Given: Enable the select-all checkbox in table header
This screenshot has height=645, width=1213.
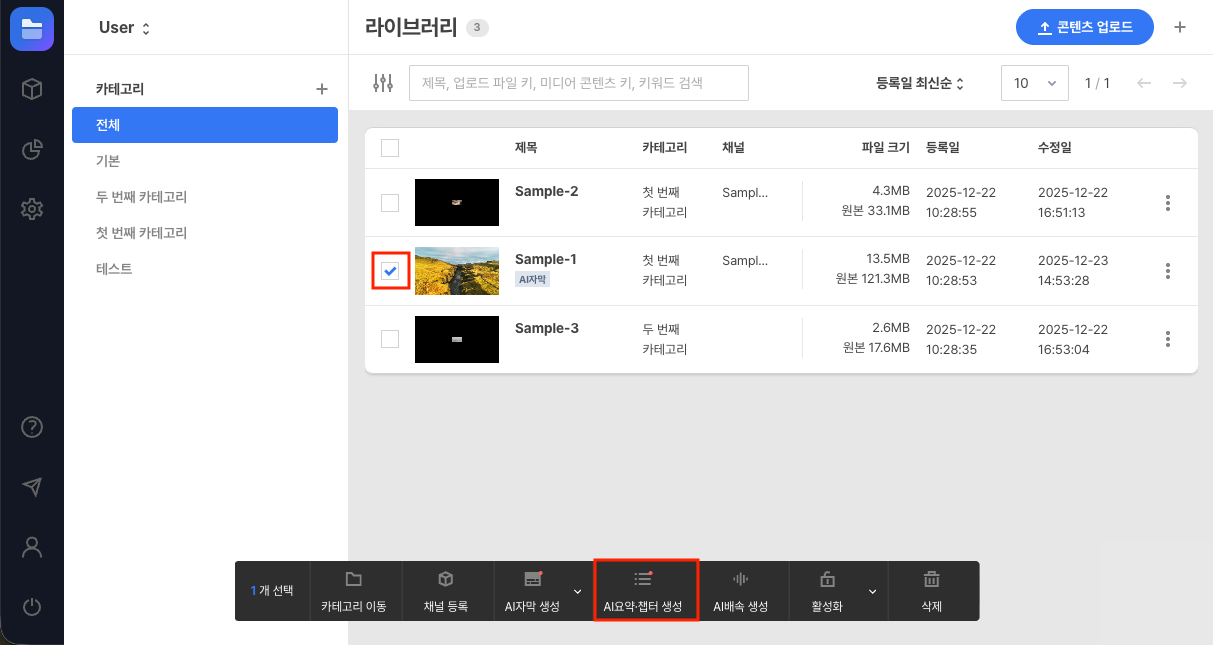Looking at the screenshot, I should click(x=390, y=147).
